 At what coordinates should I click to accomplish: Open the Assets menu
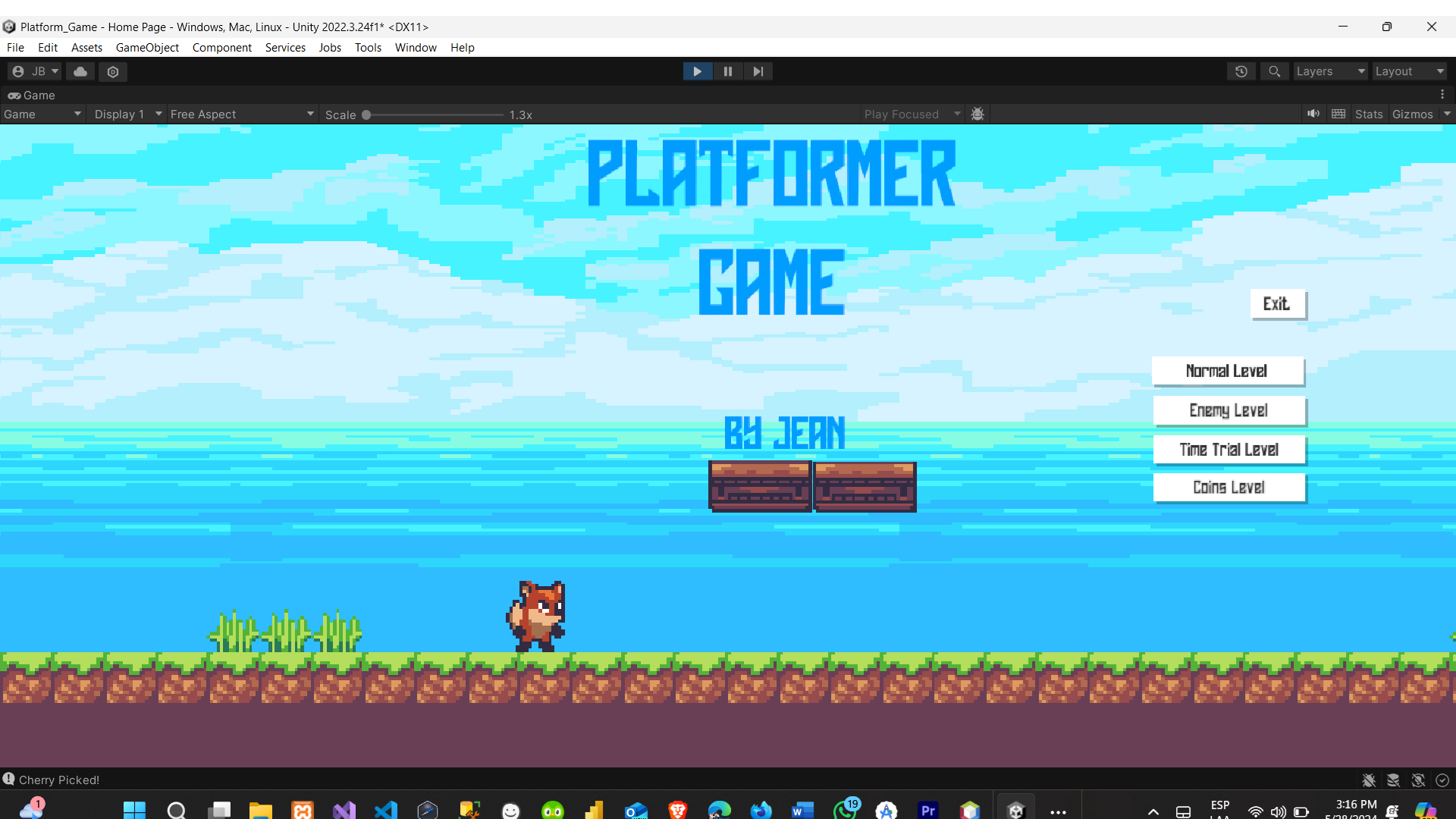pos(86,47)
